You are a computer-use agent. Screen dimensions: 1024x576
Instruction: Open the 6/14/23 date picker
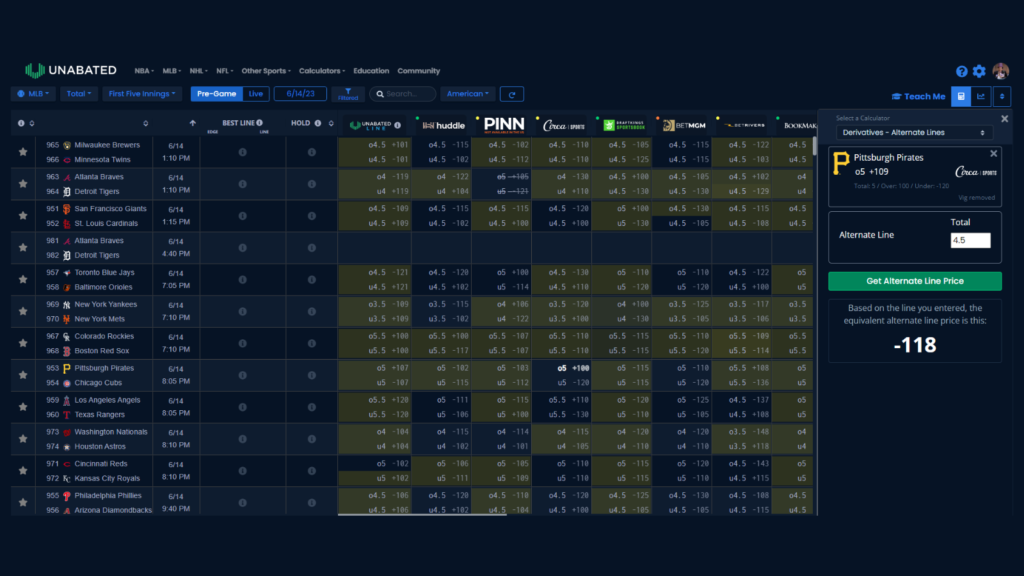[x=300, y=94]
